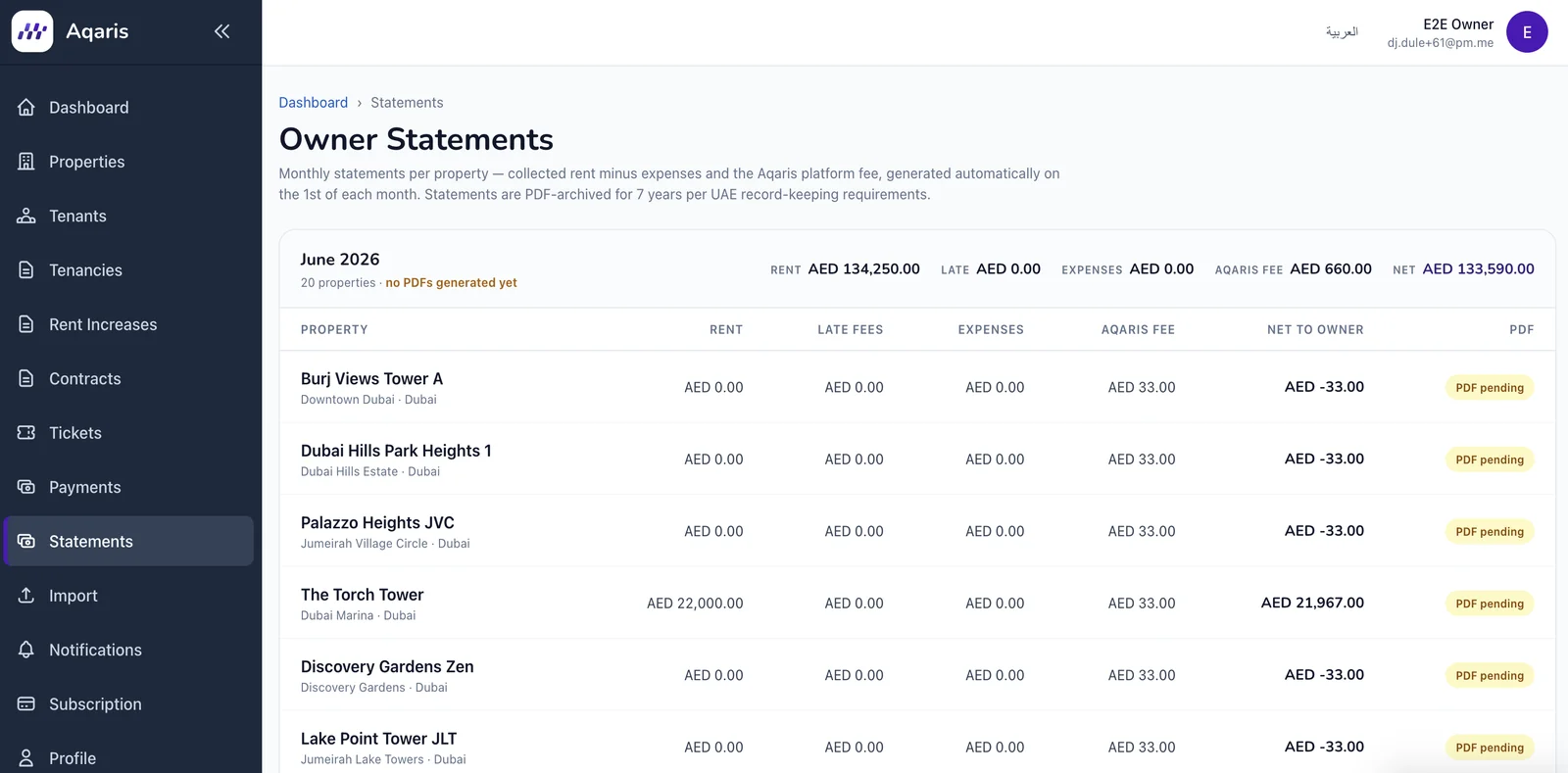Click the Statements banknote icon

pyautogui.click(x=26, y=541)
